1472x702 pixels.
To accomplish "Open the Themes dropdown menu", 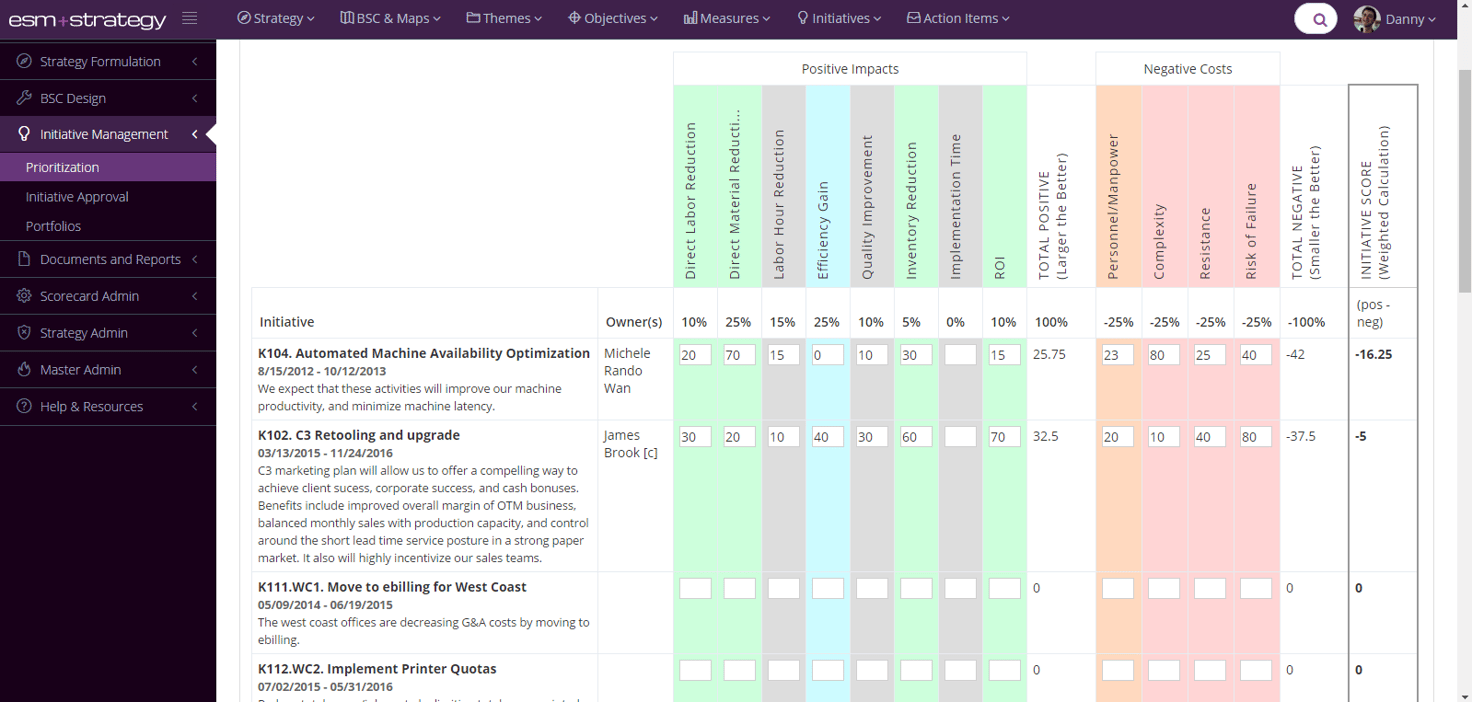I will [x=504, y=17].
